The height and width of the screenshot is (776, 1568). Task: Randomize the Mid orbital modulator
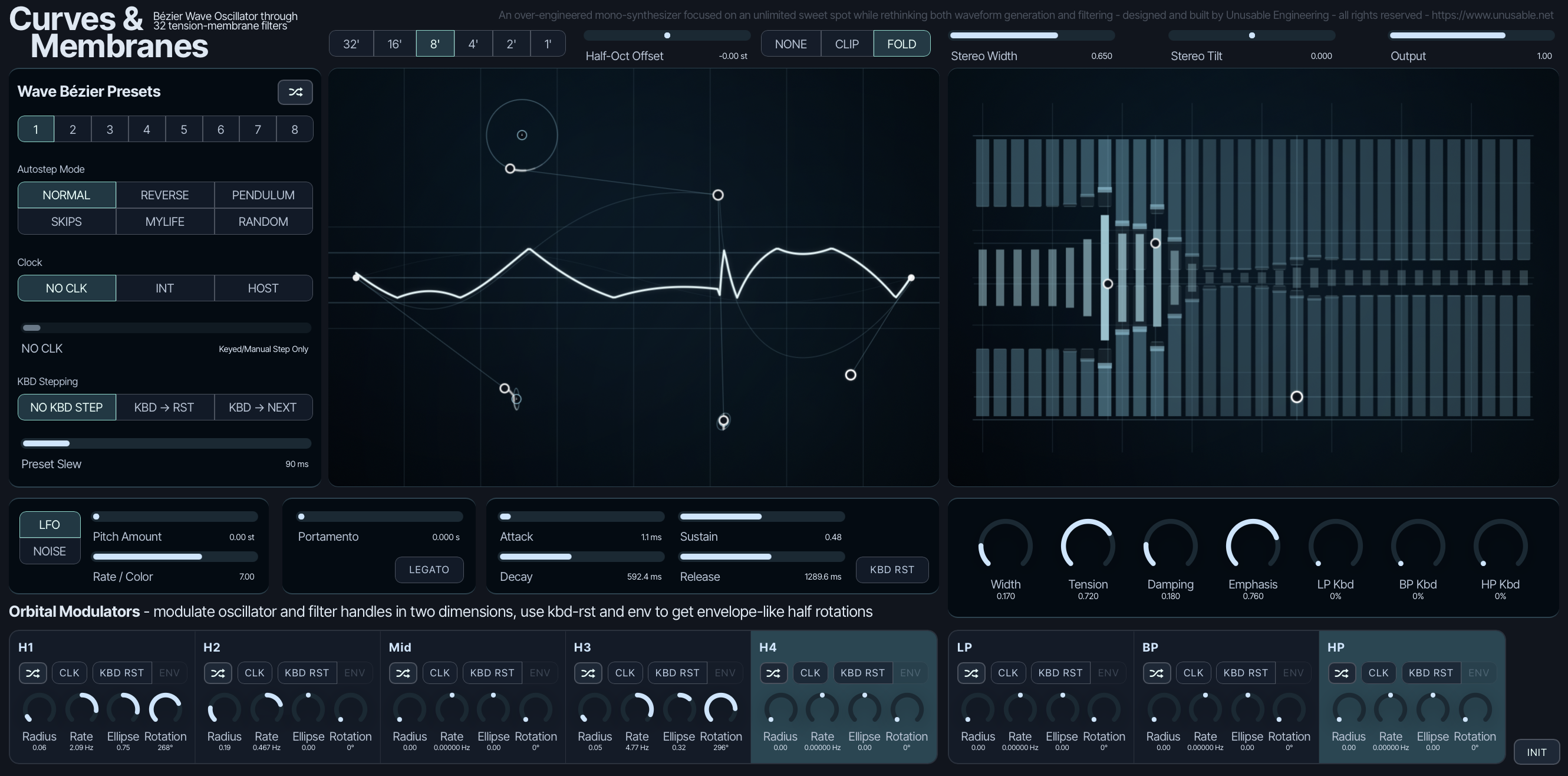point(403,673)
